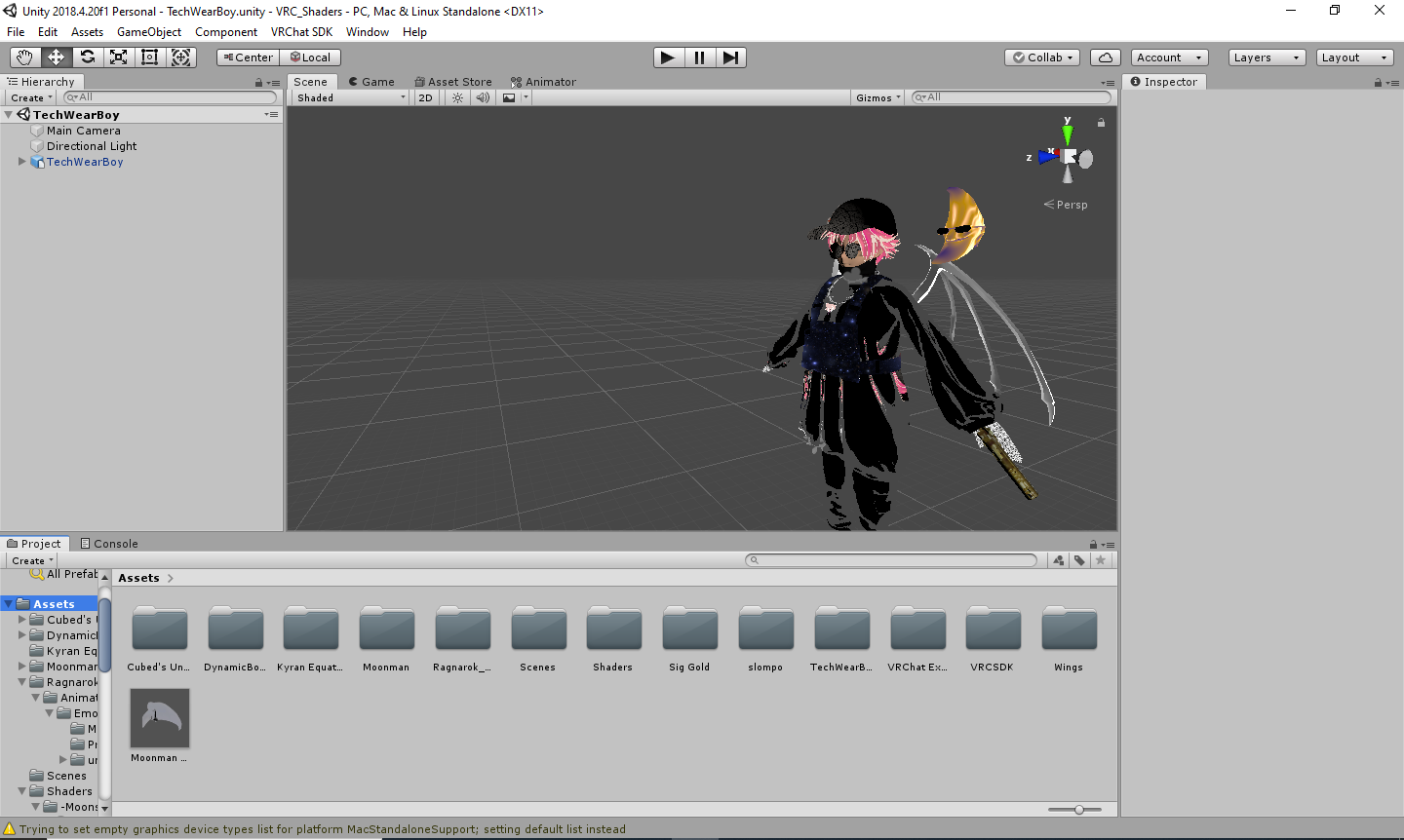The width and height of the screenshot is (1404, 840).
Task: Open Gizmos dropdown
Action: click(878, 97)
